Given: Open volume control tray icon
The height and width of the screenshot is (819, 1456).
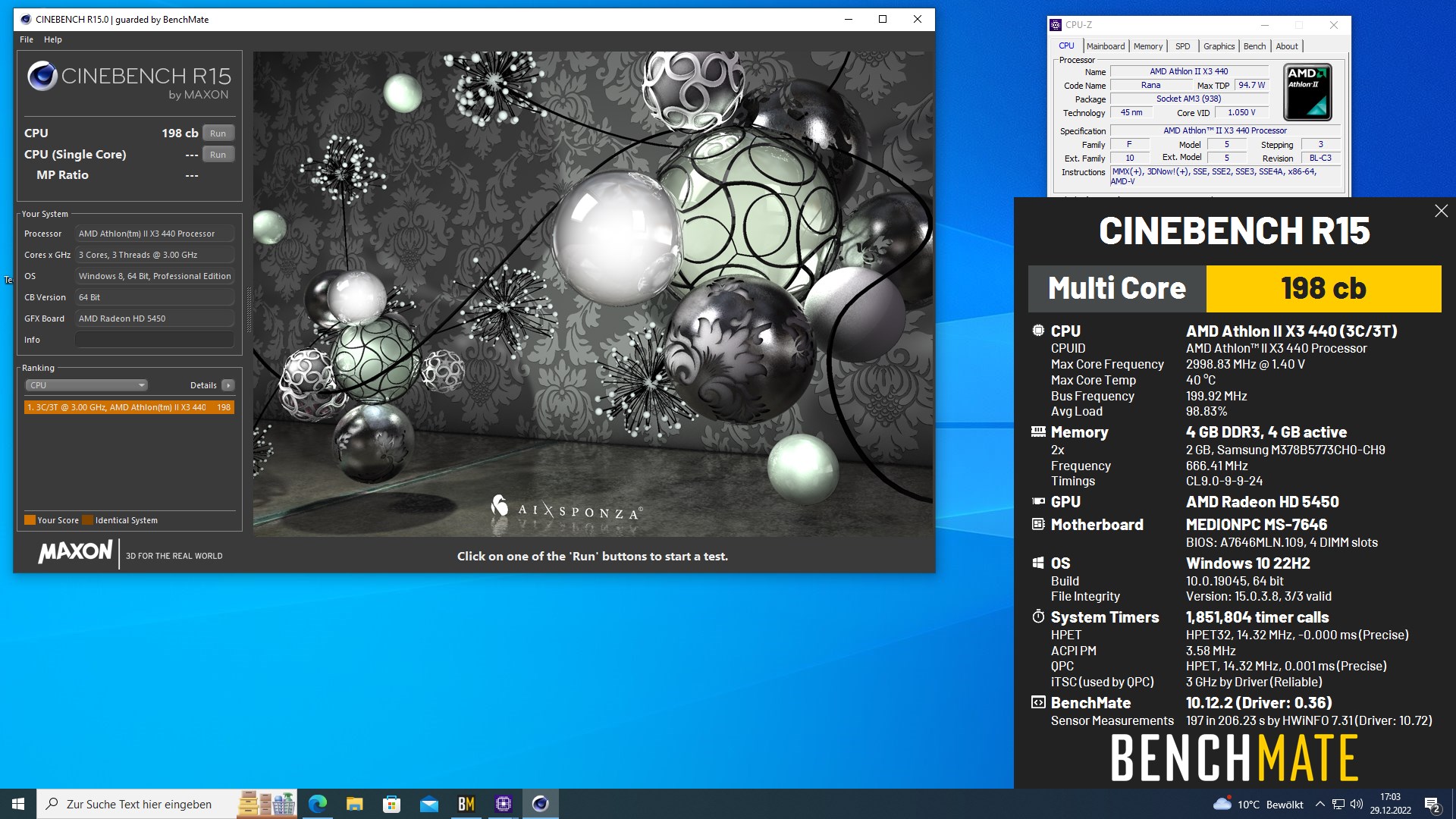Looking at the screenshot, I should tap(1357, 805).
